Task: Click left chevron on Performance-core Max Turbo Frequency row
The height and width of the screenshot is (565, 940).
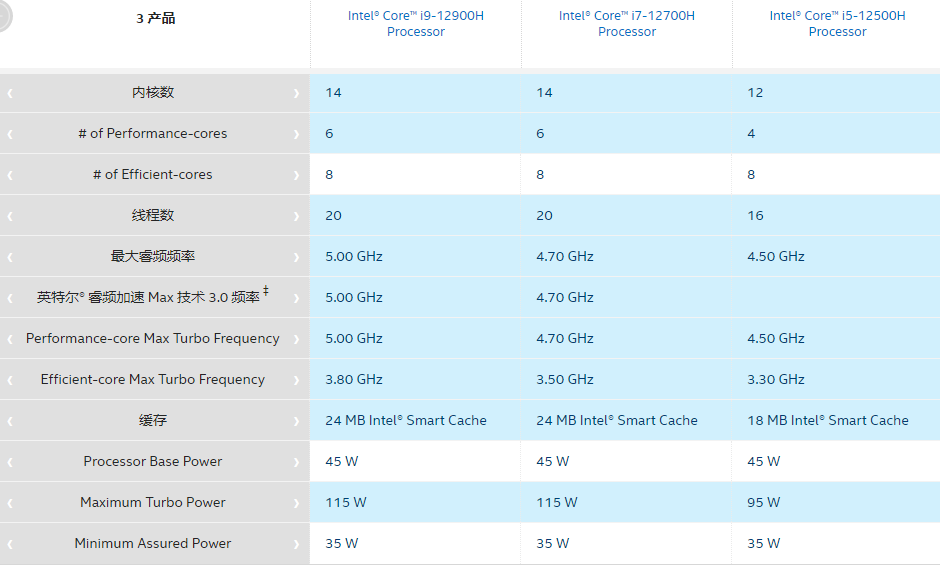Action: click(x=10, y=339)
